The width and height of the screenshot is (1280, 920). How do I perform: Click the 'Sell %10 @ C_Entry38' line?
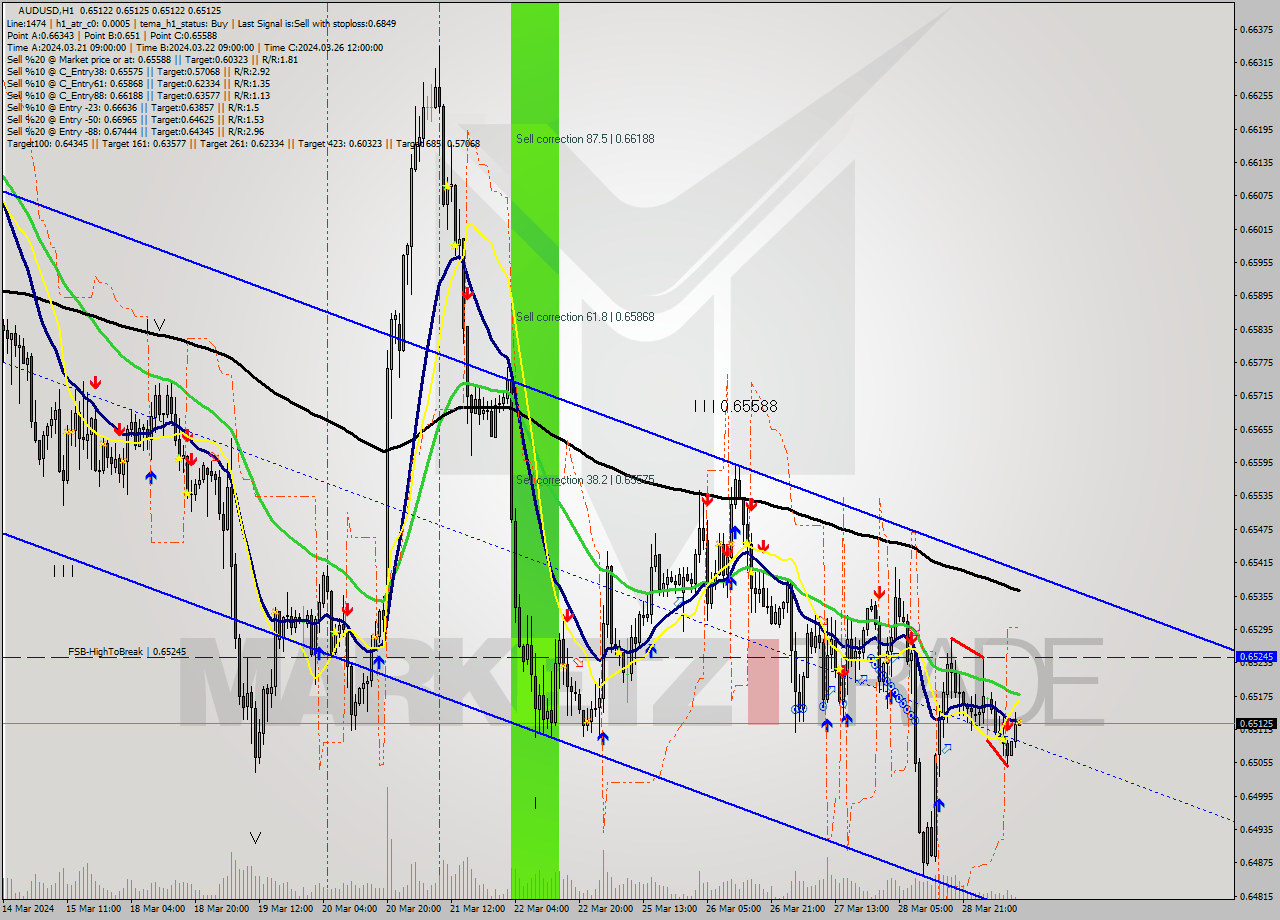138,71
